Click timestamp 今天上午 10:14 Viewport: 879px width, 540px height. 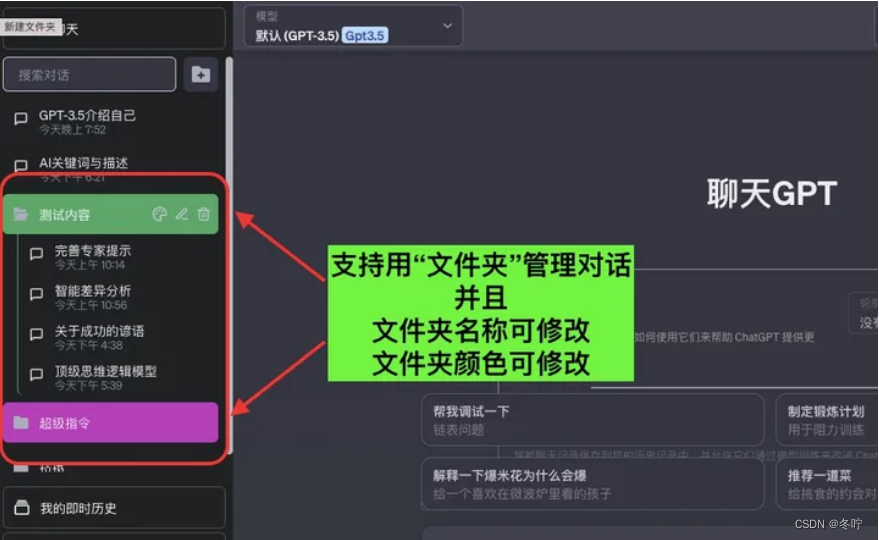click(90, 265)
